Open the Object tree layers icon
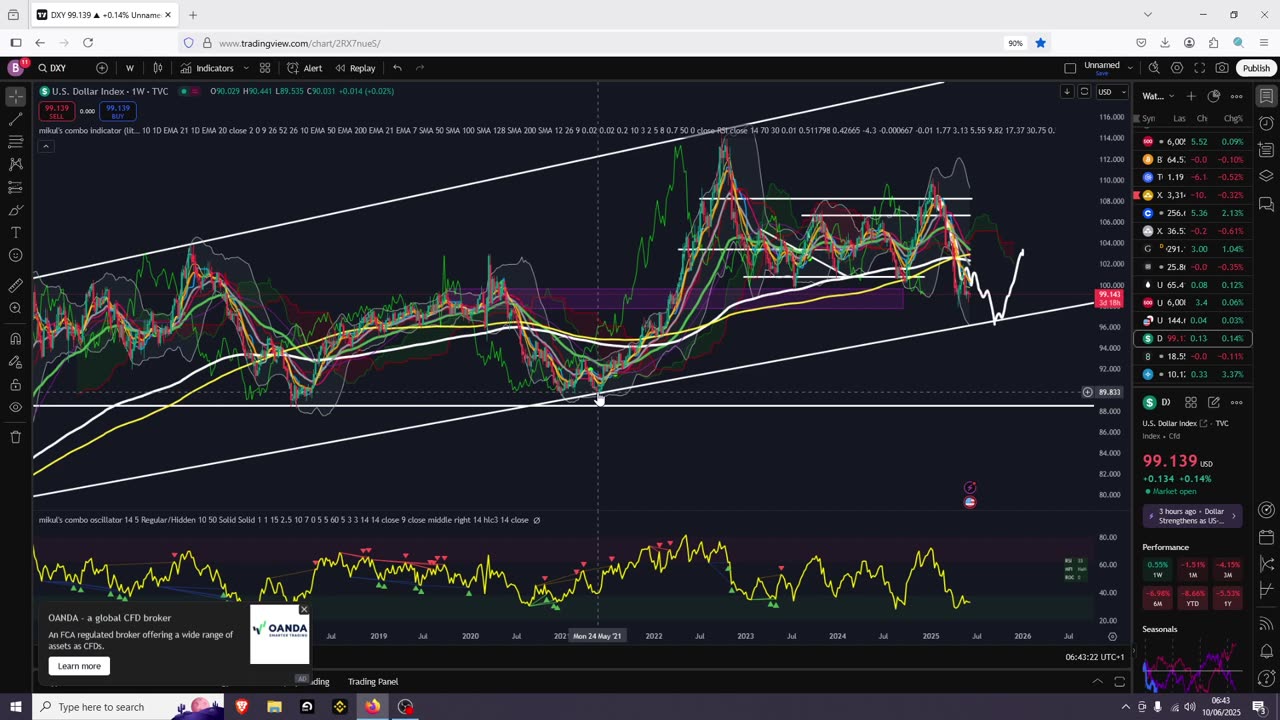1280x720 pixels. click(x=1266, y=176)
